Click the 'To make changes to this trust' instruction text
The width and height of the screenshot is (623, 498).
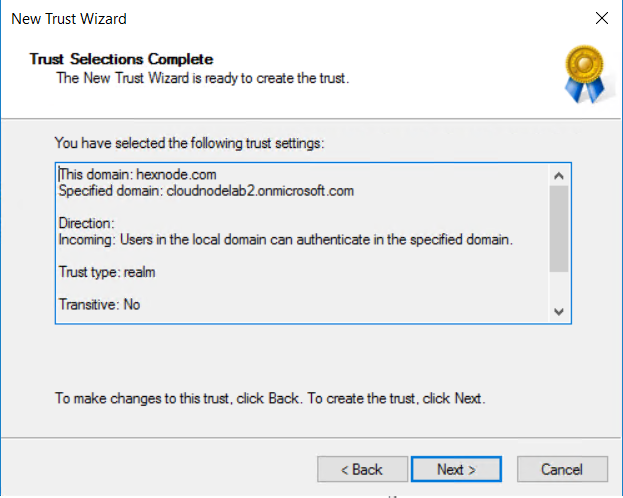pyautogui.click(x=270, y=398)
